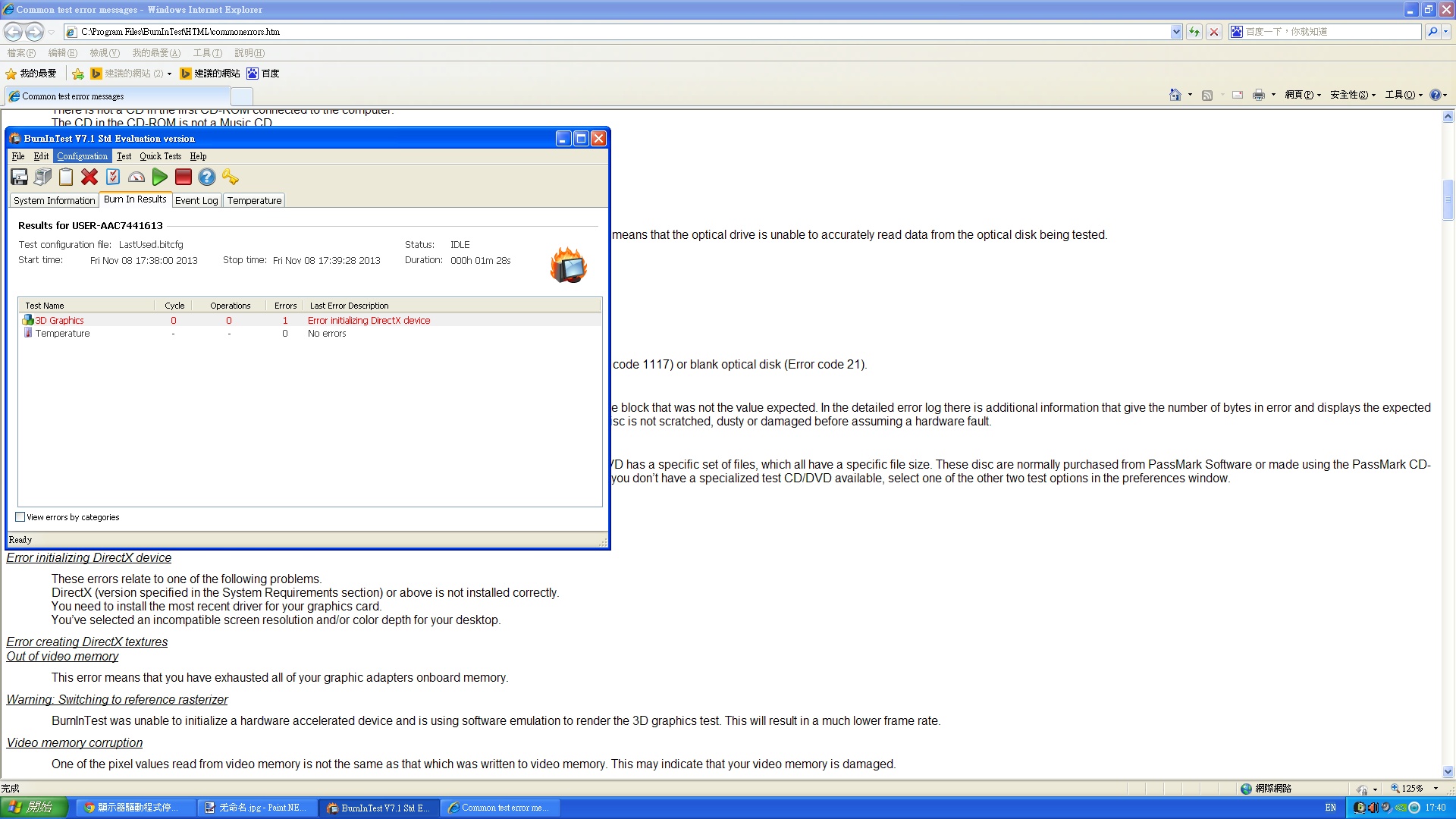Click the Error creating DirectX textures link

coord(87,642)
